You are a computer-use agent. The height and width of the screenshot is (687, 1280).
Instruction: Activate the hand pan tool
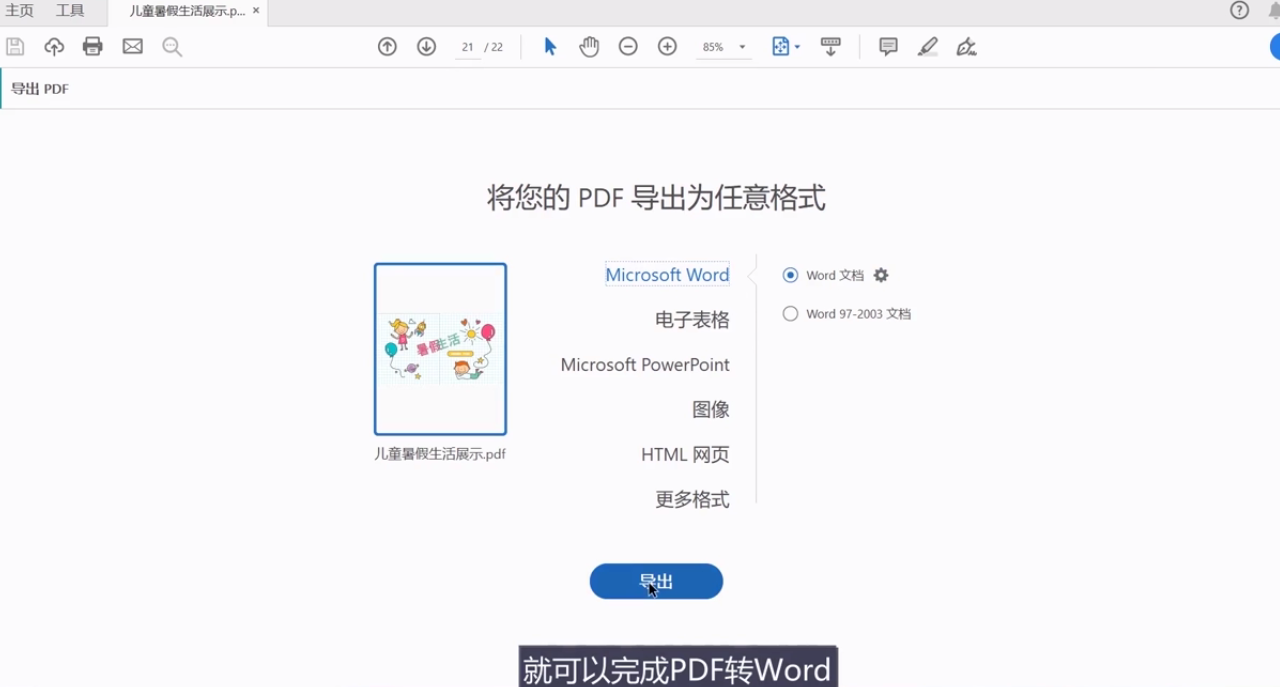[x=589, y=47]
